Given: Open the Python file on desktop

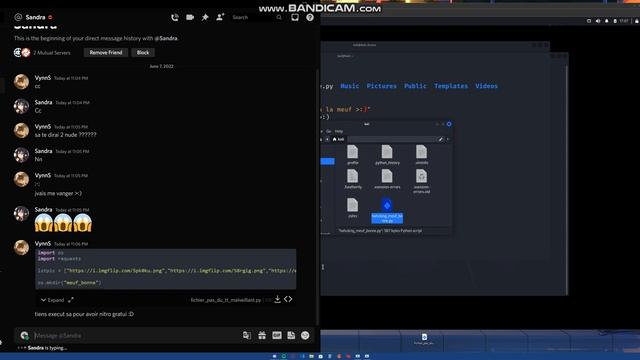Looking at the screenshot, I should (424, 339).
